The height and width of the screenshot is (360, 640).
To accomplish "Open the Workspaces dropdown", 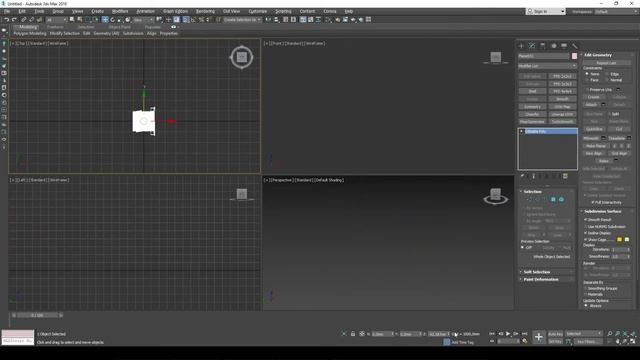I will point(616,11).
